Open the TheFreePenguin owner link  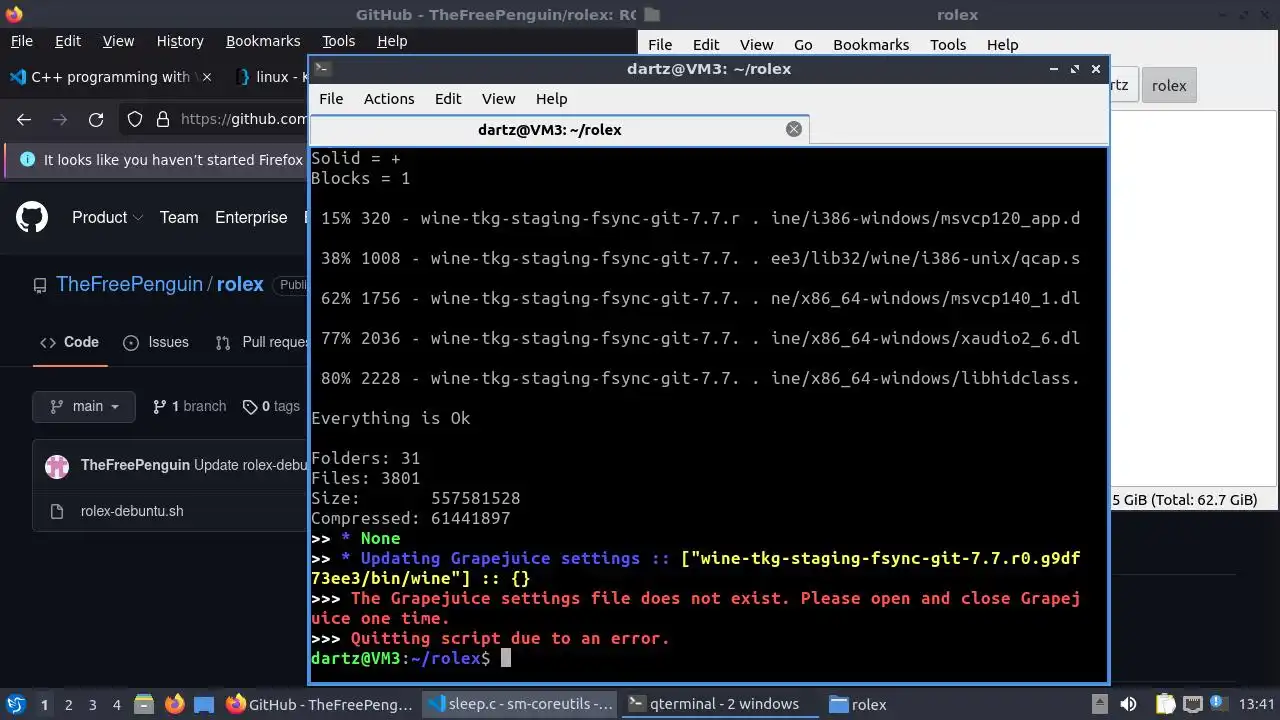click(129, 284)
